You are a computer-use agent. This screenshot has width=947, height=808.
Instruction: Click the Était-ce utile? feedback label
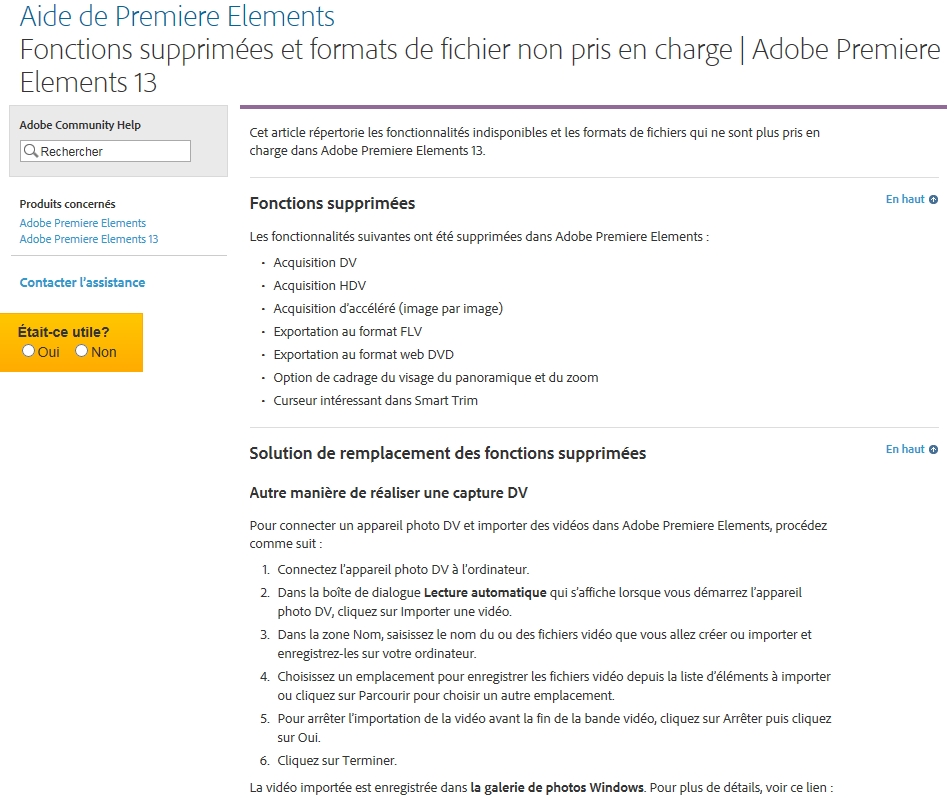[x=64, y=332]
